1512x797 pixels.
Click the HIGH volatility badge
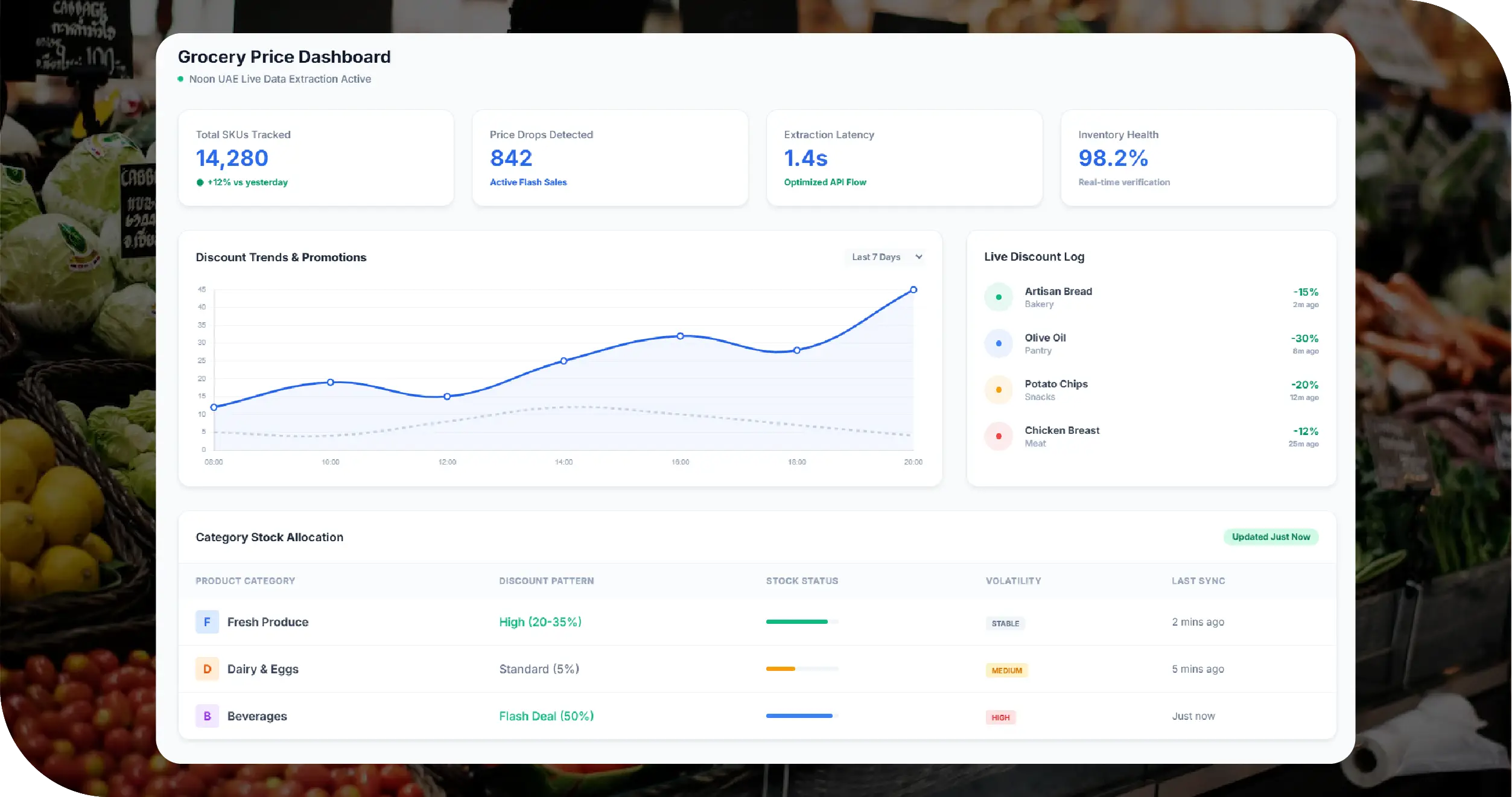(1000, 717)
